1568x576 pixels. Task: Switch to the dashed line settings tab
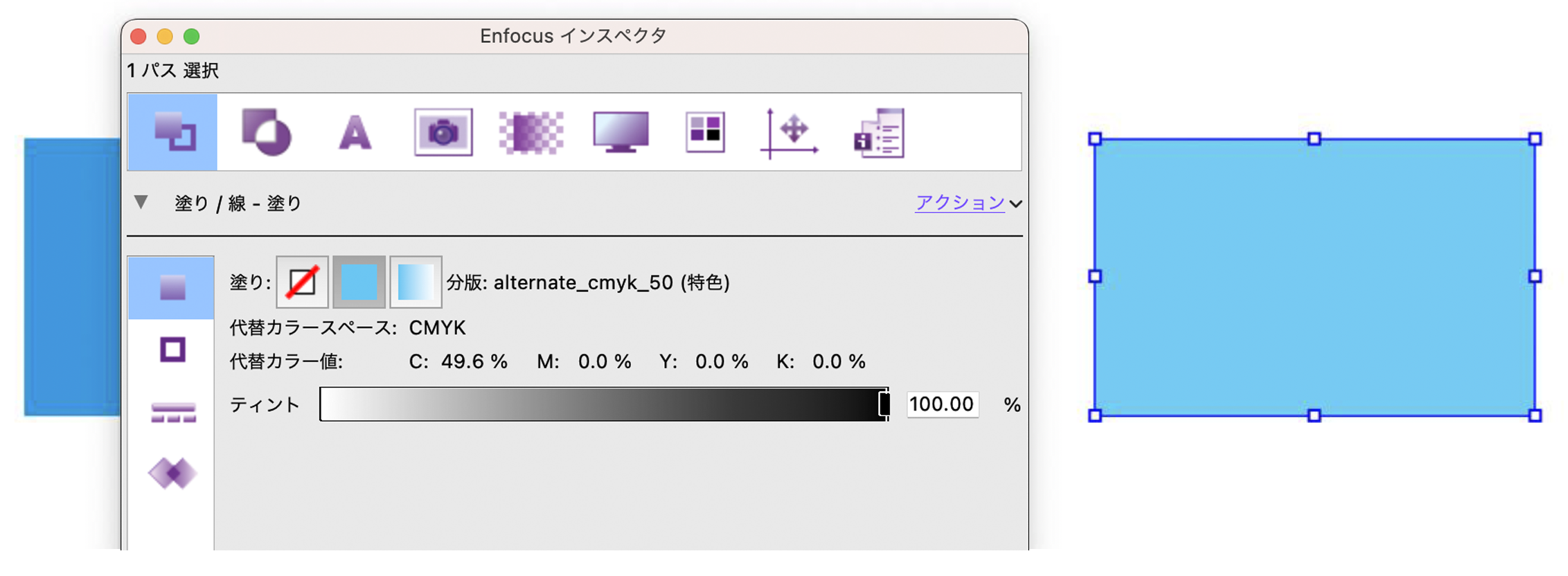click(x=172, y=413)
